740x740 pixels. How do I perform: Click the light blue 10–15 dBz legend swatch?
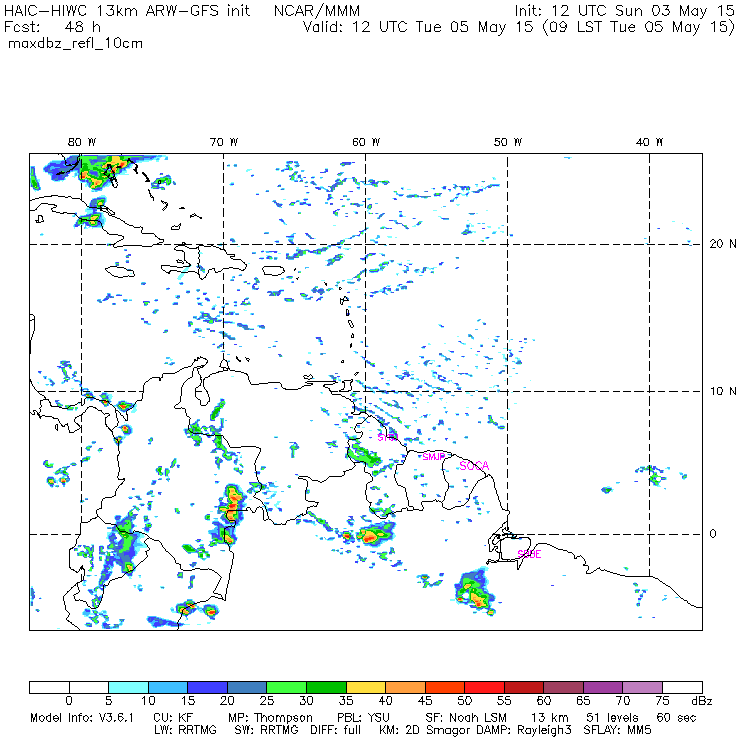coord(168,687)
